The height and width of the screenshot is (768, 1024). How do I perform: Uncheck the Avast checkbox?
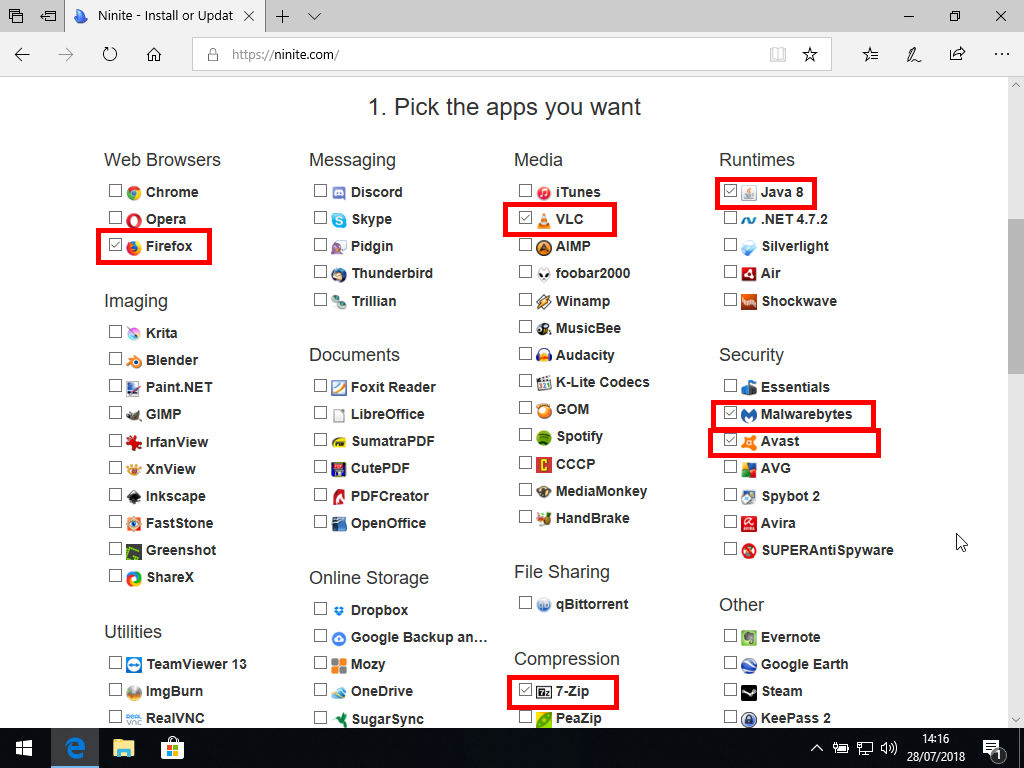[x=731, y=440]
